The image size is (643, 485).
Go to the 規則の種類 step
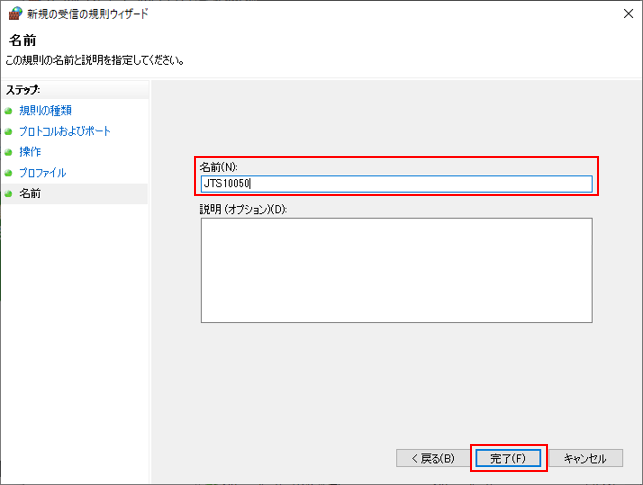click(x=45, y=110)
